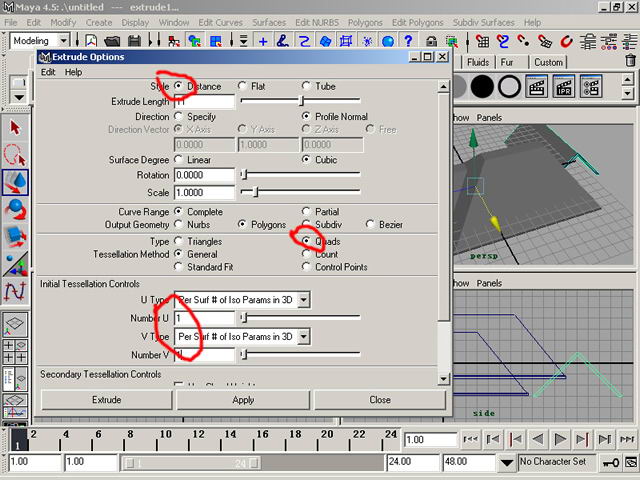Click the Extrude button
This screenshot has height=480, width=640.
107,400
